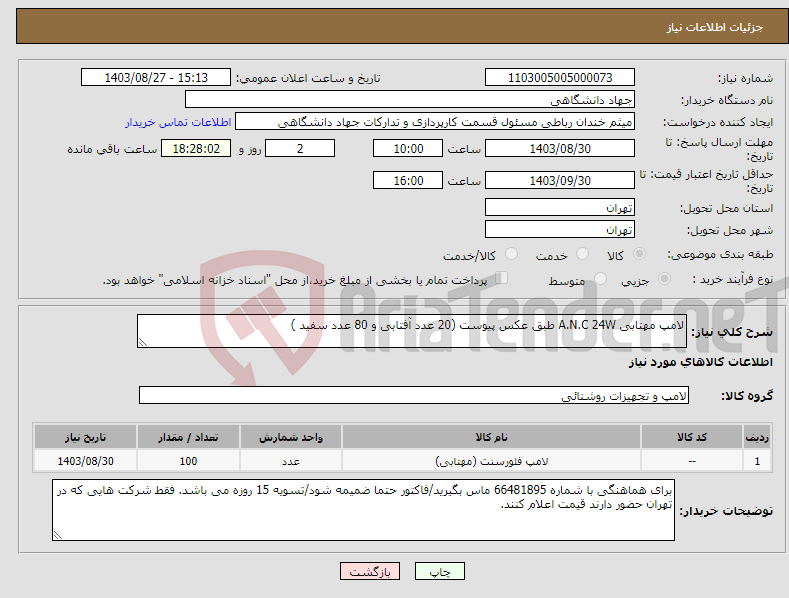Click the چاپ print button
This screenshot has height=598, width=789.
point(440,571)
